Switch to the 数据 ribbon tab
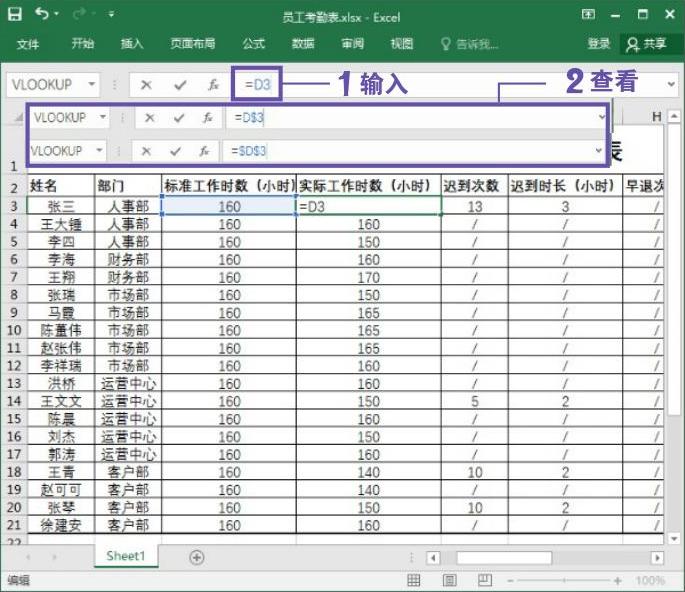This screenshot has width=685, height=592. 303,44
